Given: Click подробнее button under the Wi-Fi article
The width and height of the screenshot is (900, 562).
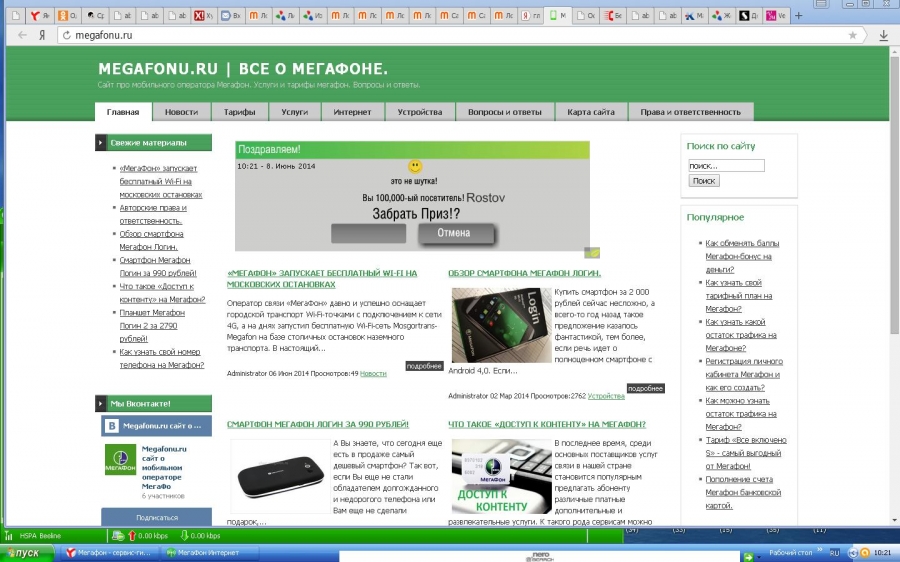Looking at the screenshot, I should [x=424, y=366].
